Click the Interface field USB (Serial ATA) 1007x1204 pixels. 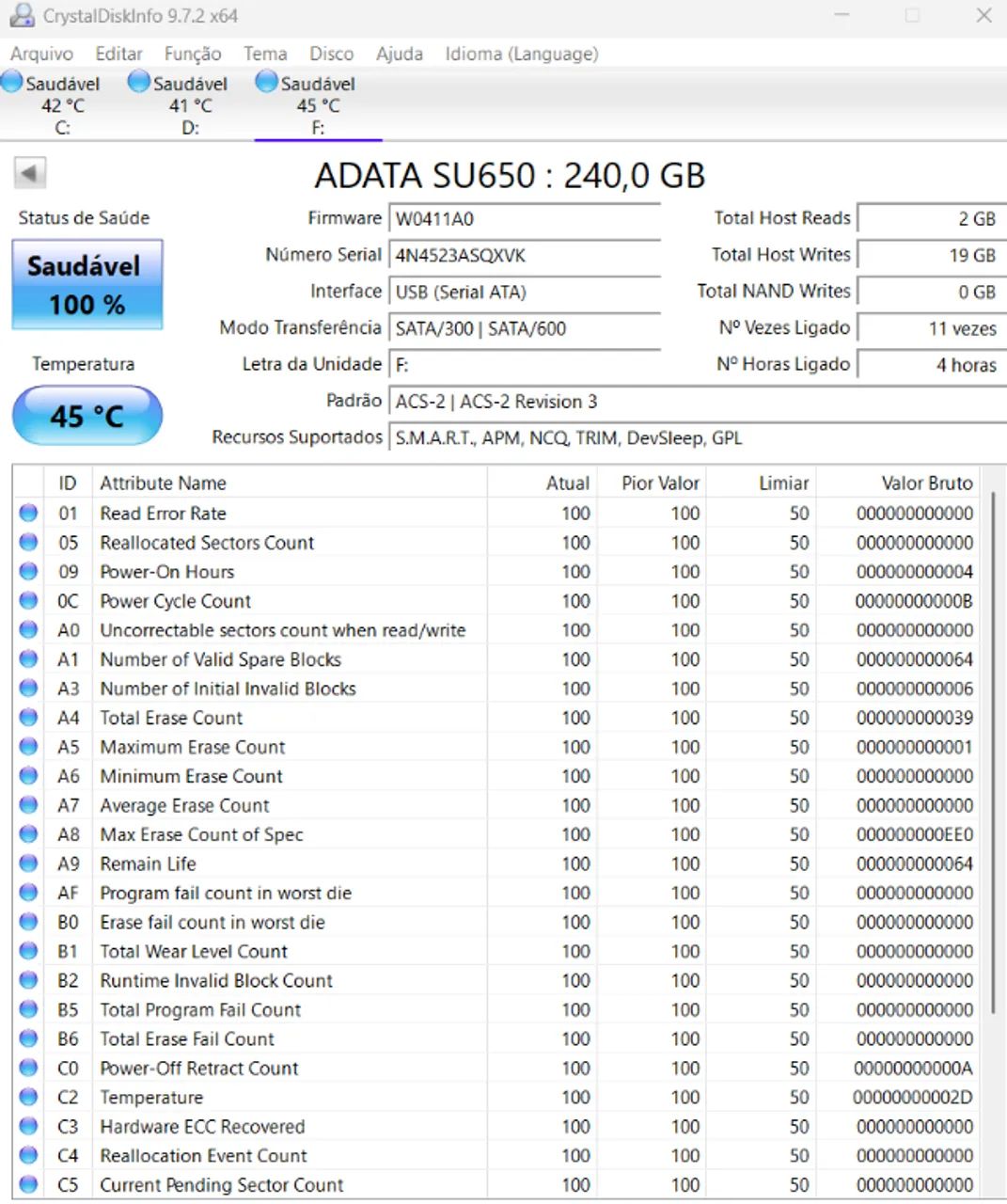[x=525, y=292]
